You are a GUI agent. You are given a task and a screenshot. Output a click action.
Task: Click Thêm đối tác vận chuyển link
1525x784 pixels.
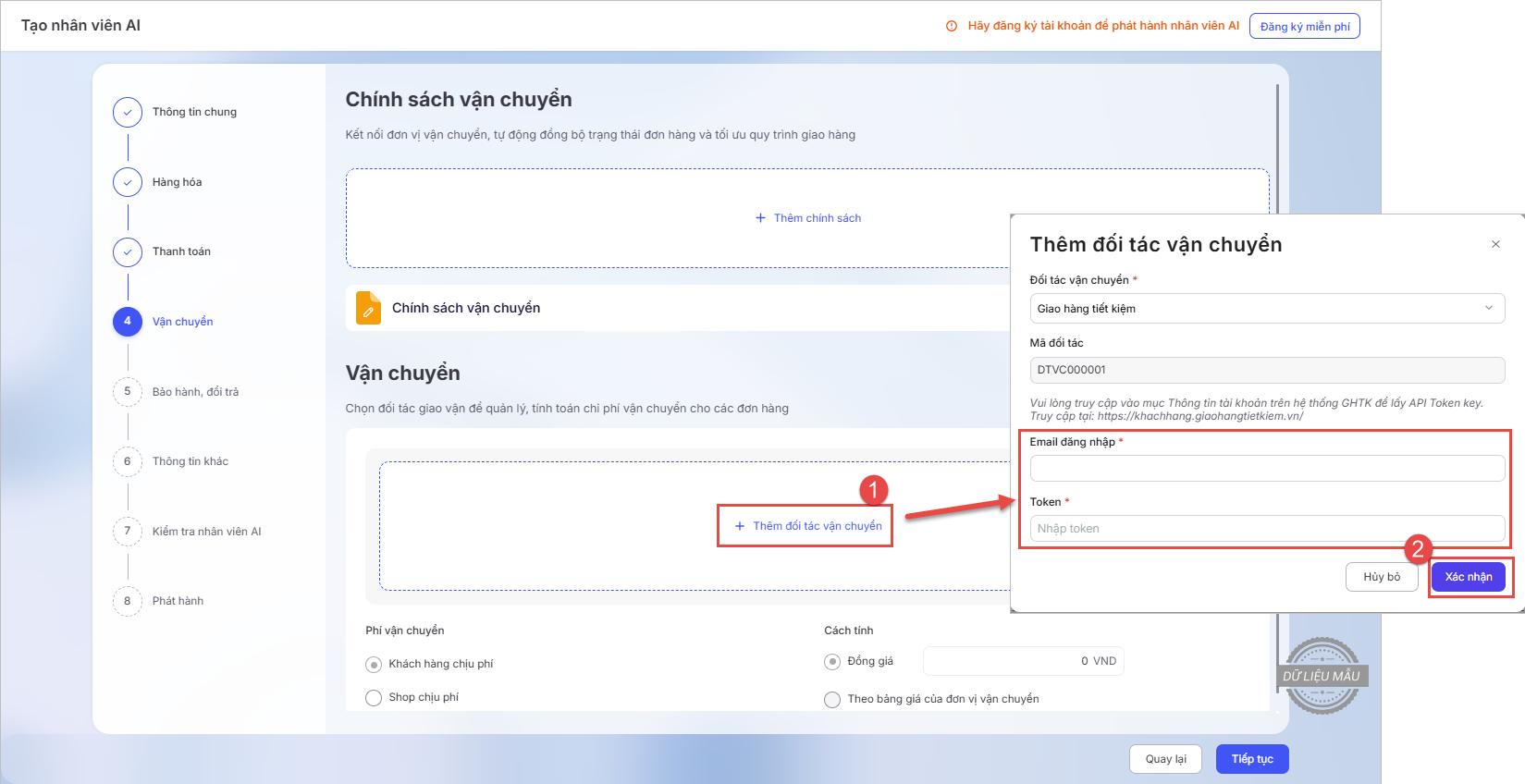pyautogui.click(x=808, y=526)
